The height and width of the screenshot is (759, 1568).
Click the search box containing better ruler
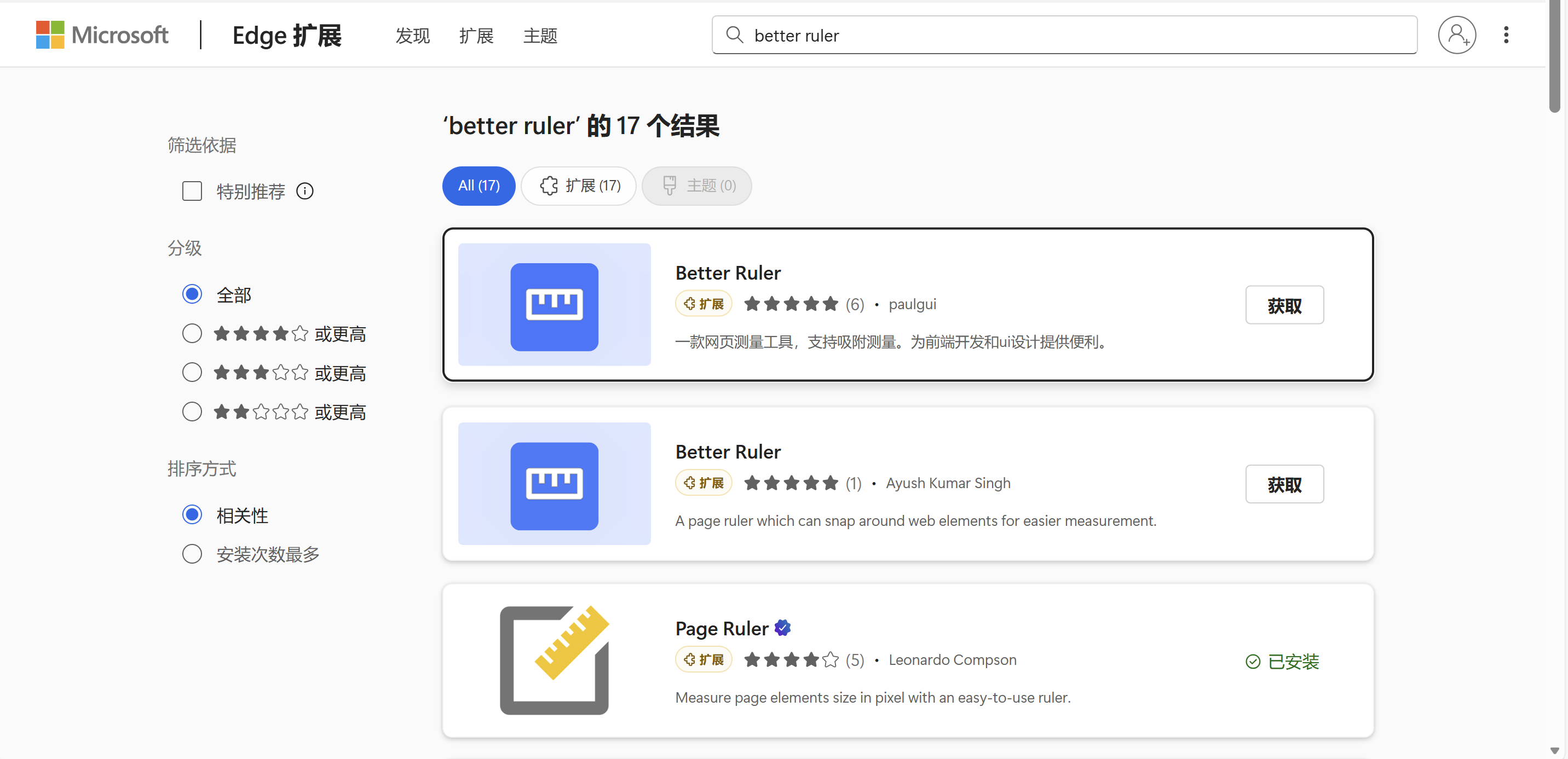(x=1064, y=34)
